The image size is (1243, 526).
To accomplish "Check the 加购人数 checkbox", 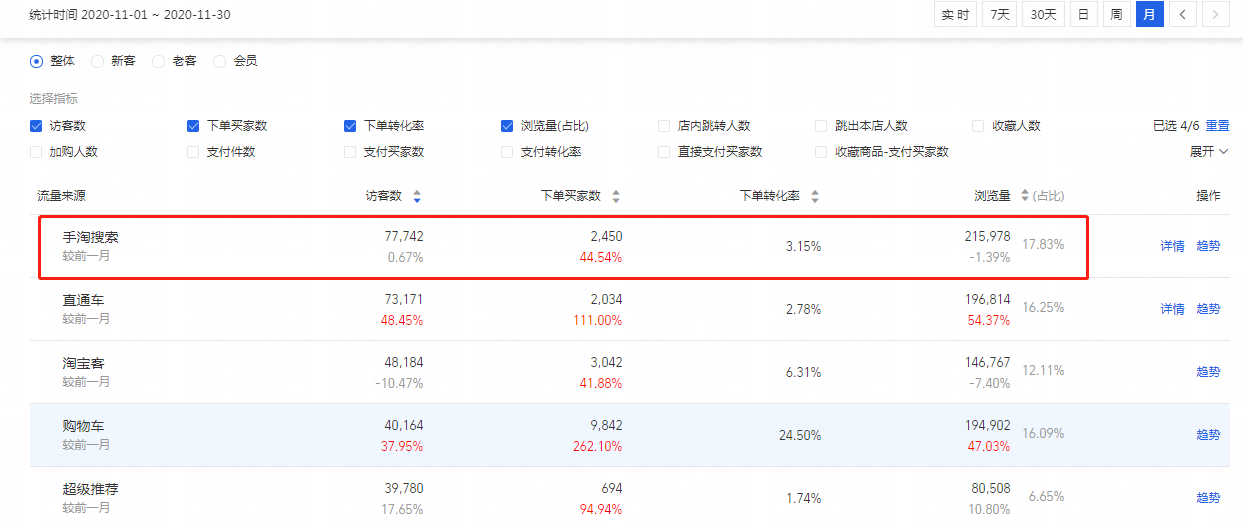I will click(36, 152).
